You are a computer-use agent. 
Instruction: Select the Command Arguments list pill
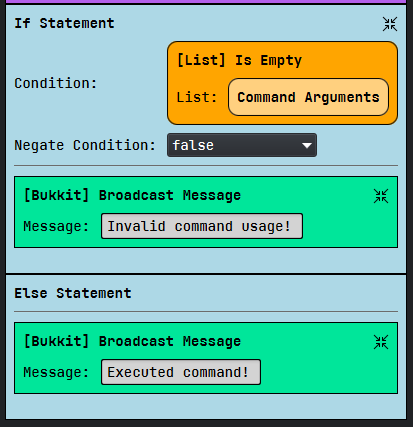pyautogui.click(x=308, y=97)
